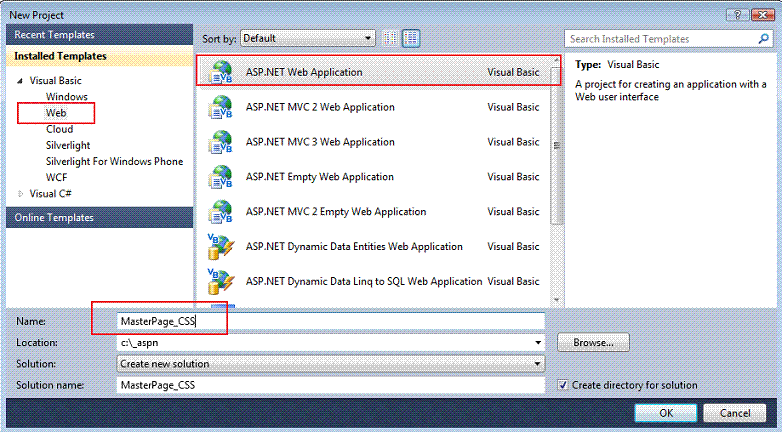Select 'ASP.NET MVC 2 Empty Web Application' text
This screenshot has height=432, width=782.
pos(336,212)
